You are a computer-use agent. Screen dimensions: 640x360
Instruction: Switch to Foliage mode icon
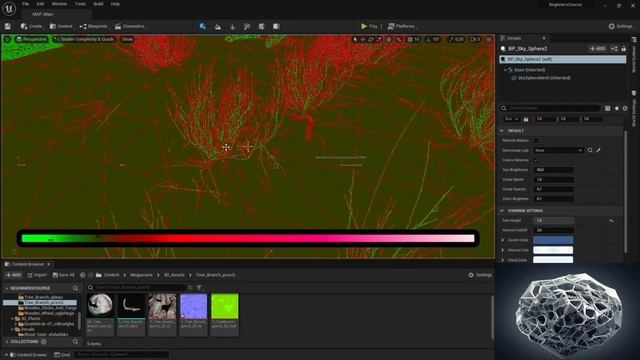232,27
